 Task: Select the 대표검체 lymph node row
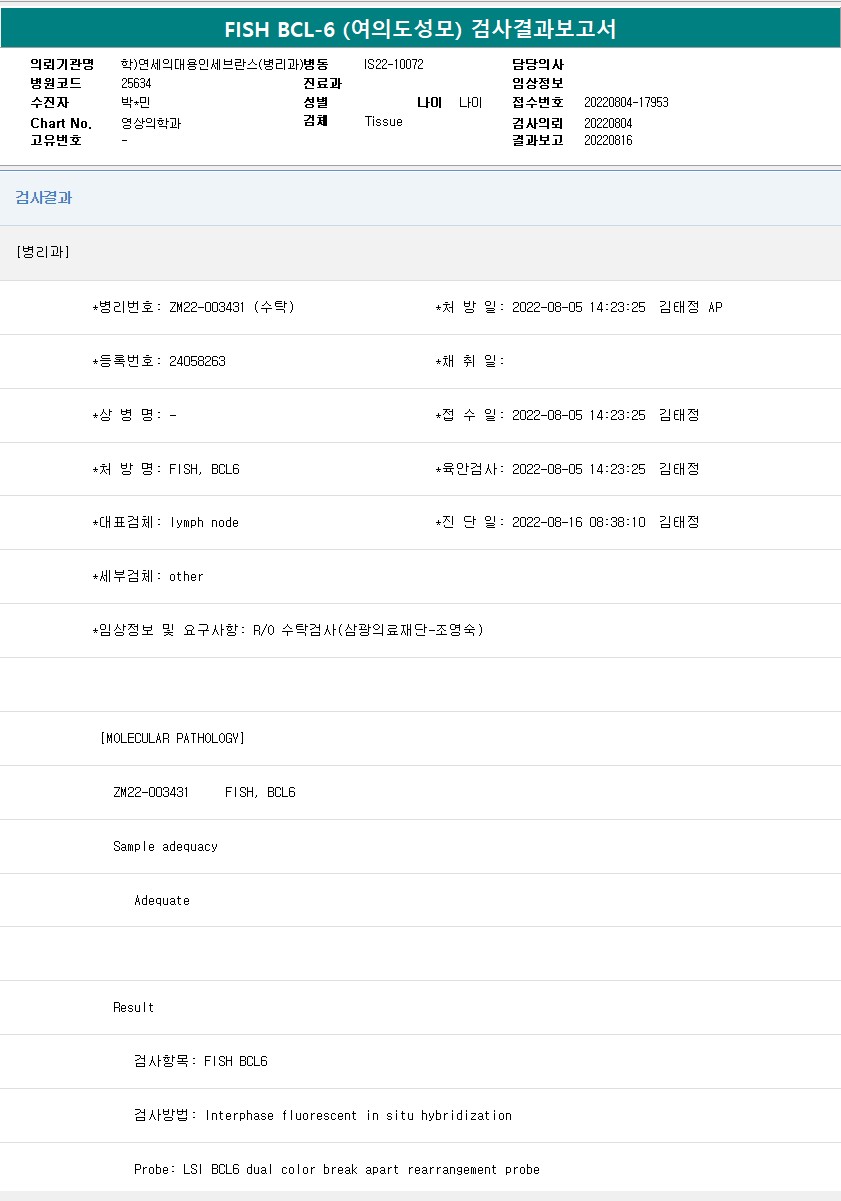tap(166, 522)
